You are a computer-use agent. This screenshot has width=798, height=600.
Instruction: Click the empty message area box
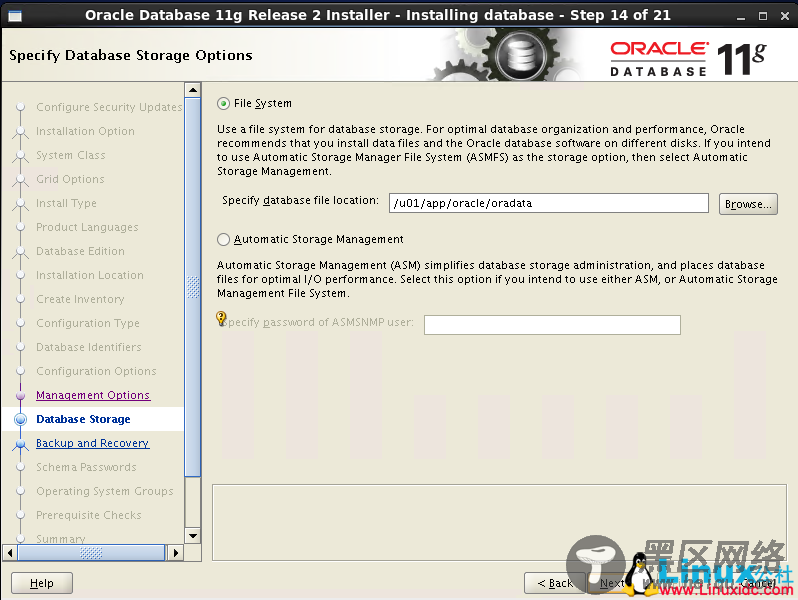(x=499, y=522)
